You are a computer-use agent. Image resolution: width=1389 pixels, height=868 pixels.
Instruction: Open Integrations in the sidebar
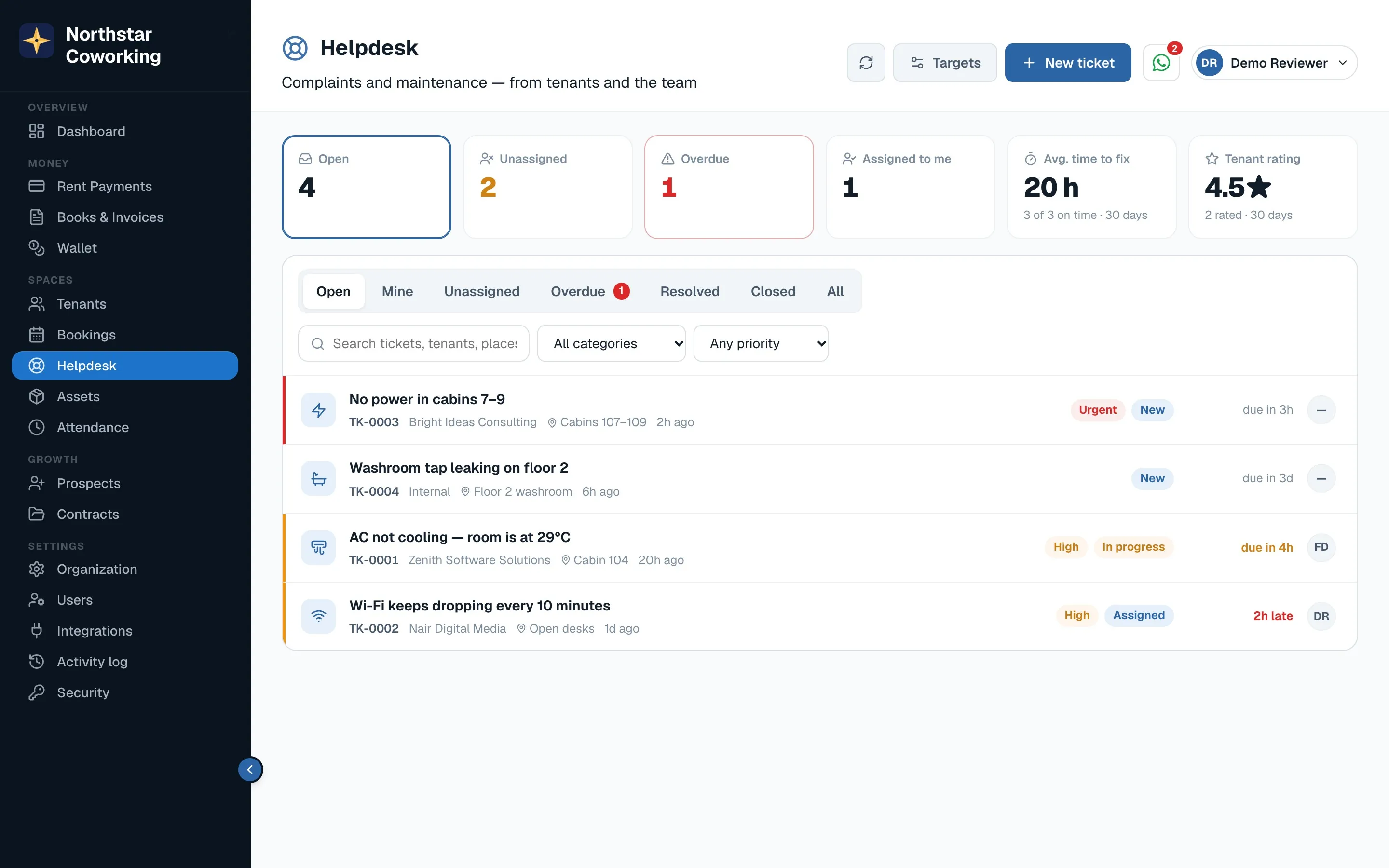pyautogui.click(x=124, y=631)
